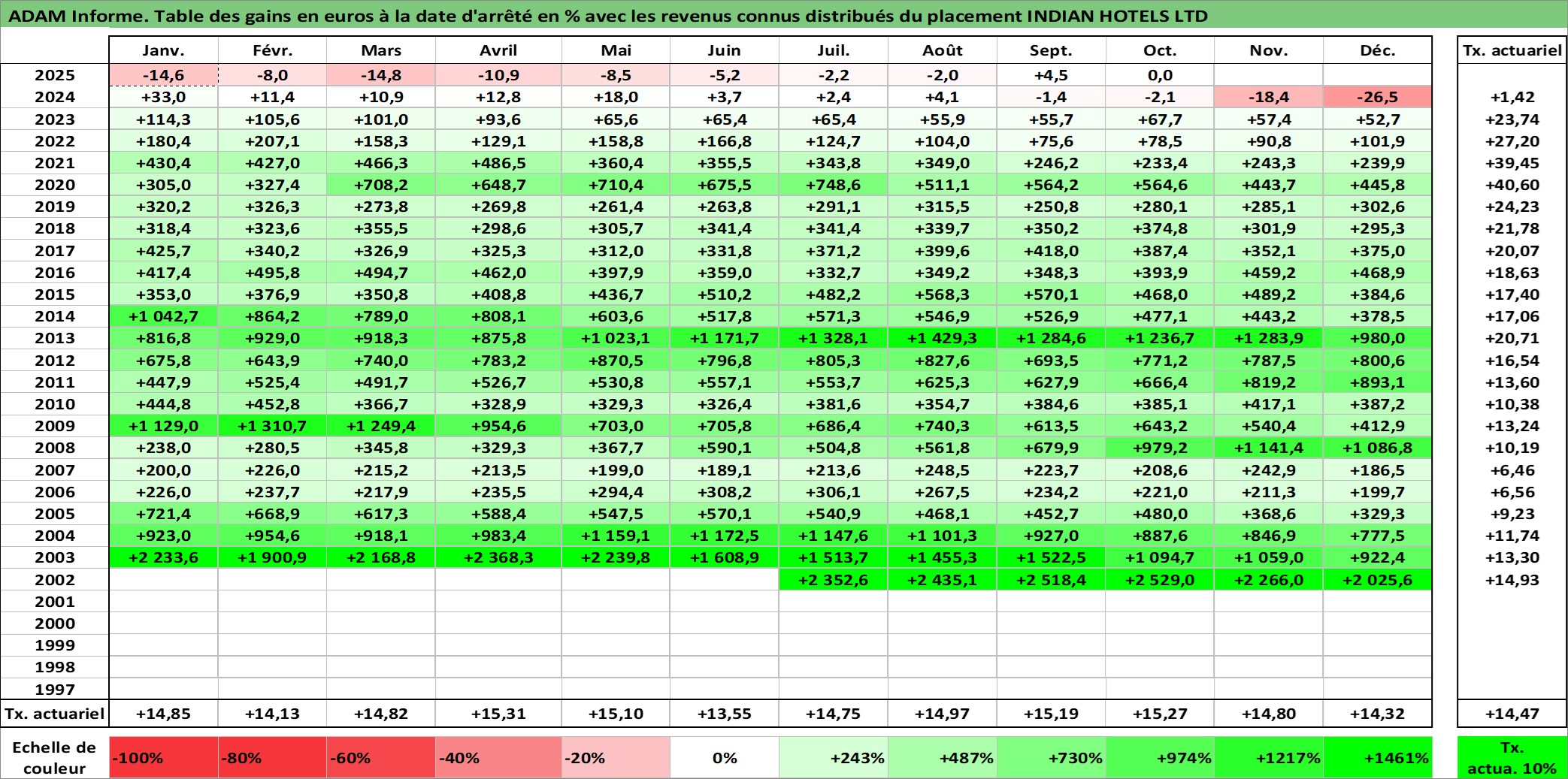The image size is (1568, 779).
Task: Click the 'Tx. actuariel' row label at bottom left
Action: [55, 714]
